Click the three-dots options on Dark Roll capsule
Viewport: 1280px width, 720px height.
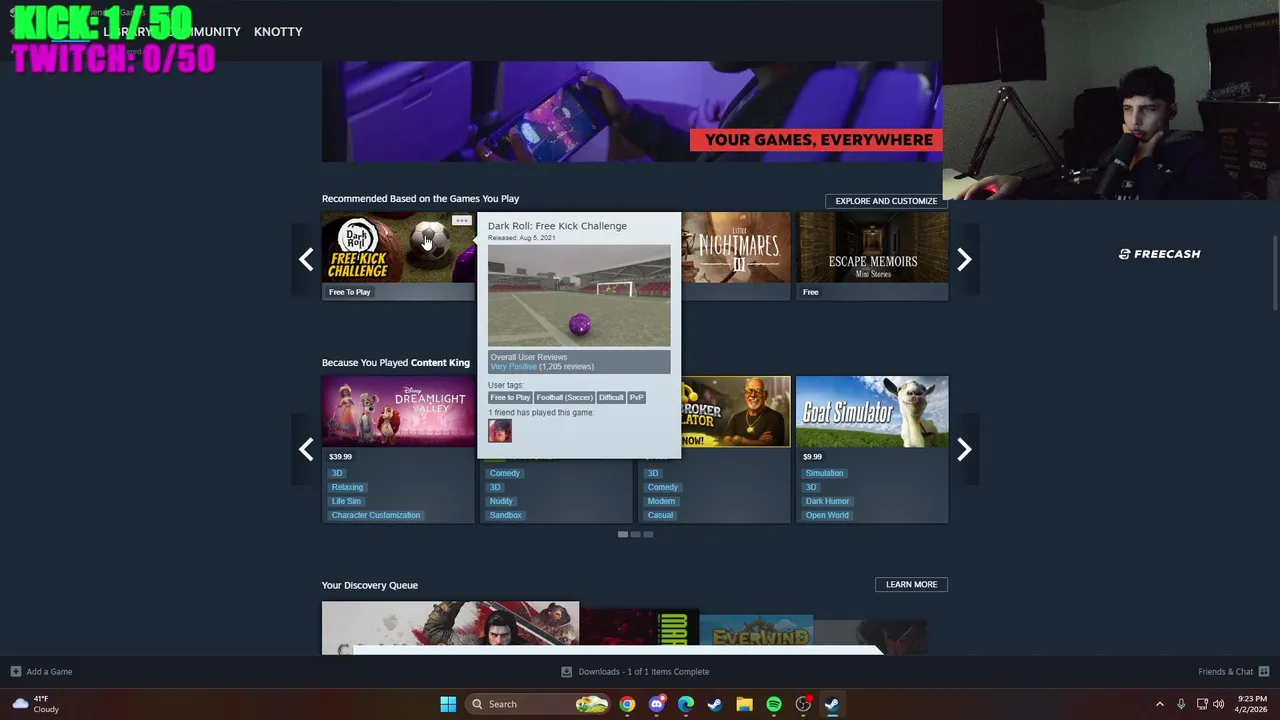pyautogui.click(x=461, y=220)
